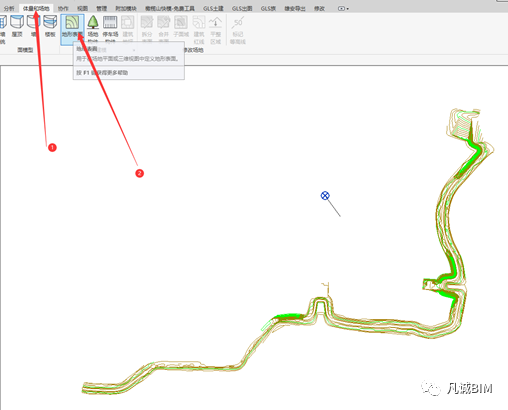Screen dimensions: 508x410
Task: Click the 标记等高线 label contours tool
Action: coord(238,29)
